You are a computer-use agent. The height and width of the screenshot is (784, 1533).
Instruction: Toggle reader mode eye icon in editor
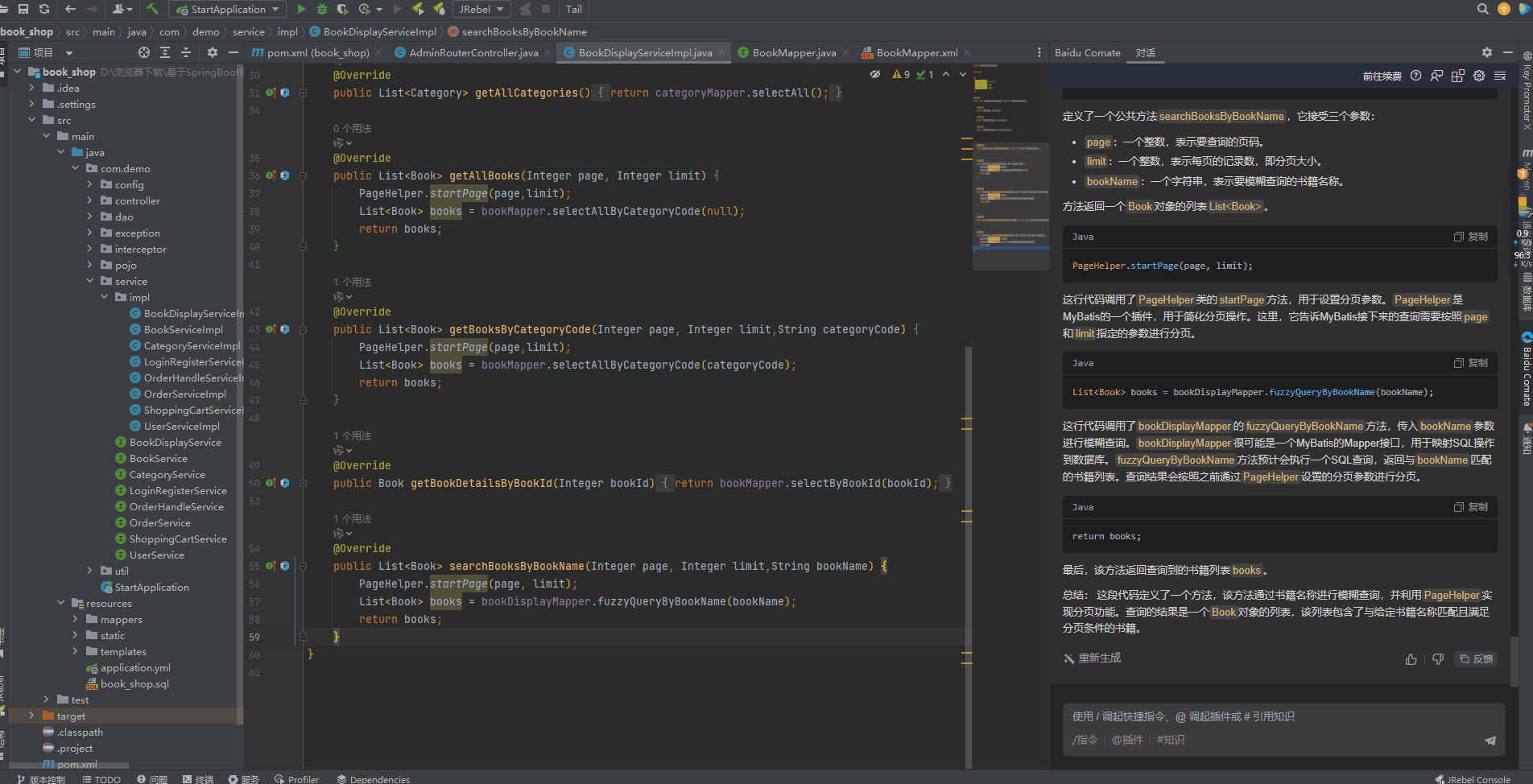875,74
